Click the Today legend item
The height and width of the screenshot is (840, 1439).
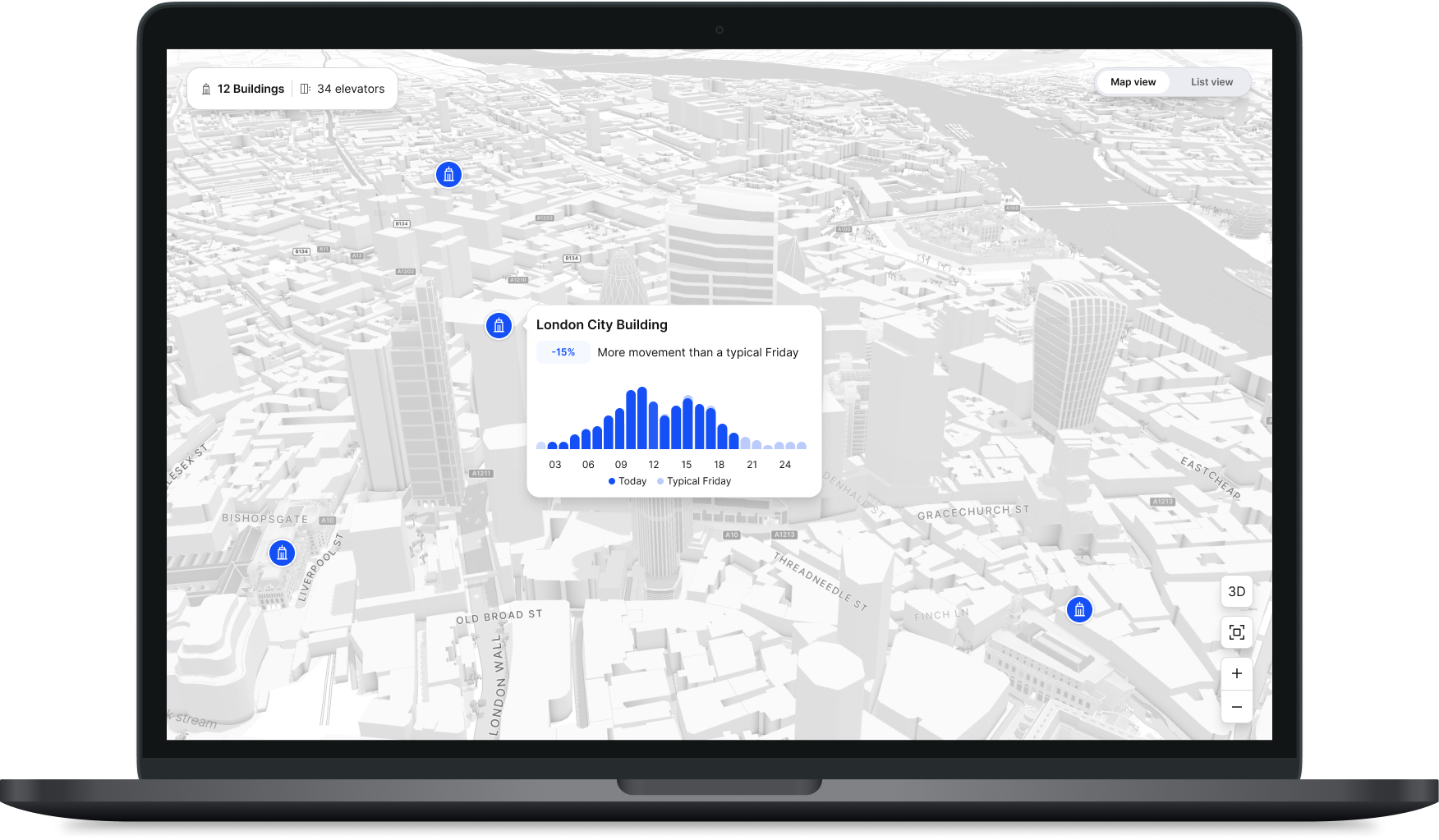click(x=628, y=481)
